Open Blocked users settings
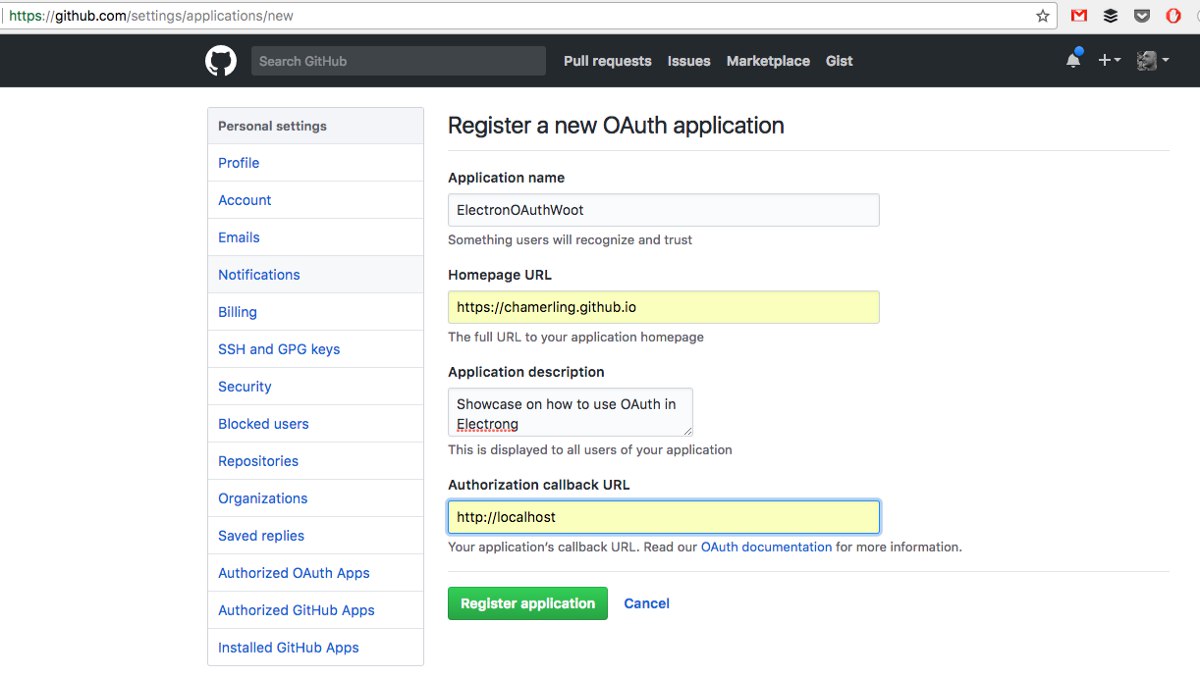The height and width of the screenshot is (676, 1200). click(315, 424)
